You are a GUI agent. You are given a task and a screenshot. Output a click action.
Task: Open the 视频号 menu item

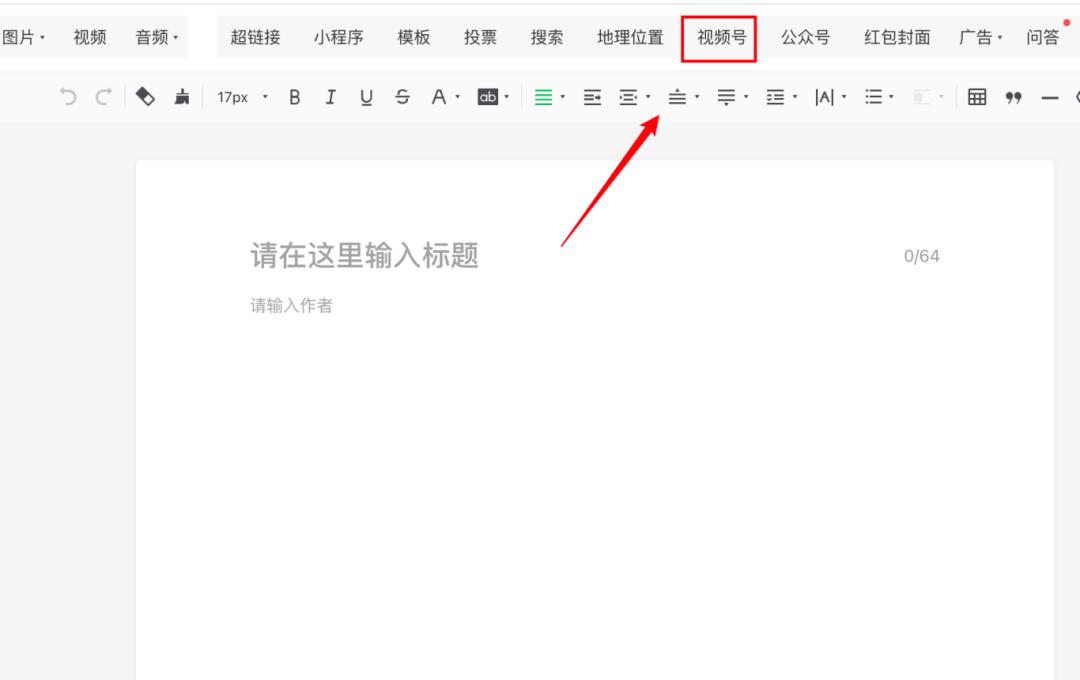point(721,38)
